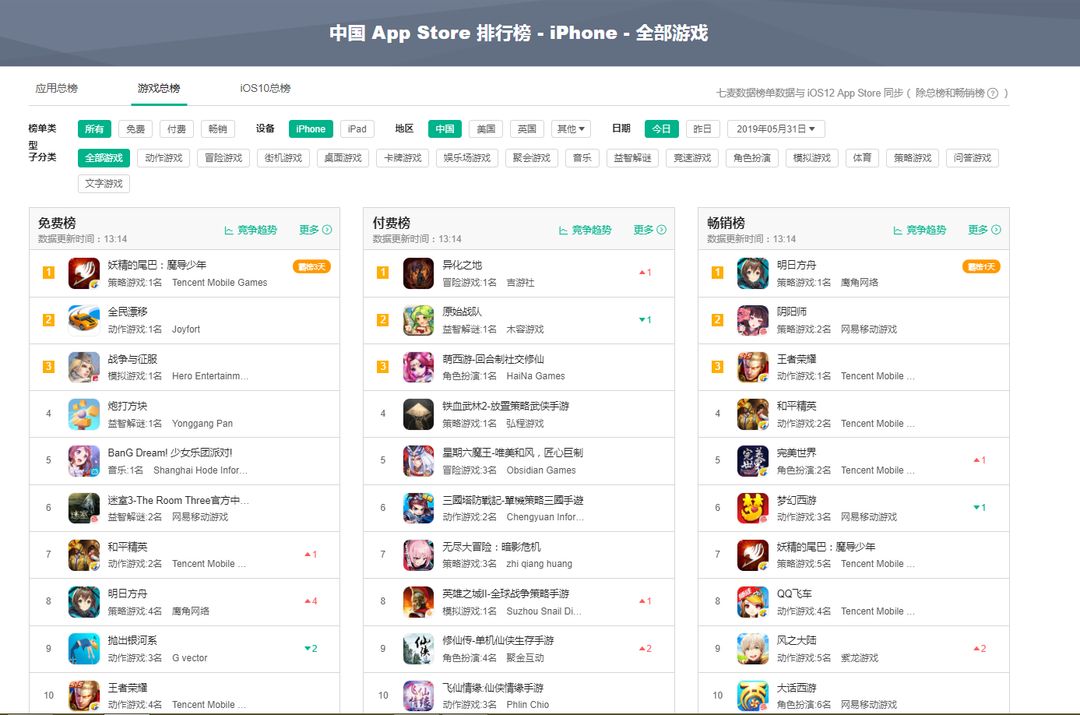Viewport: 1080px width, 715px height.
Task: Open 铁血武林2 game icon
Action: tap(418, 414)
